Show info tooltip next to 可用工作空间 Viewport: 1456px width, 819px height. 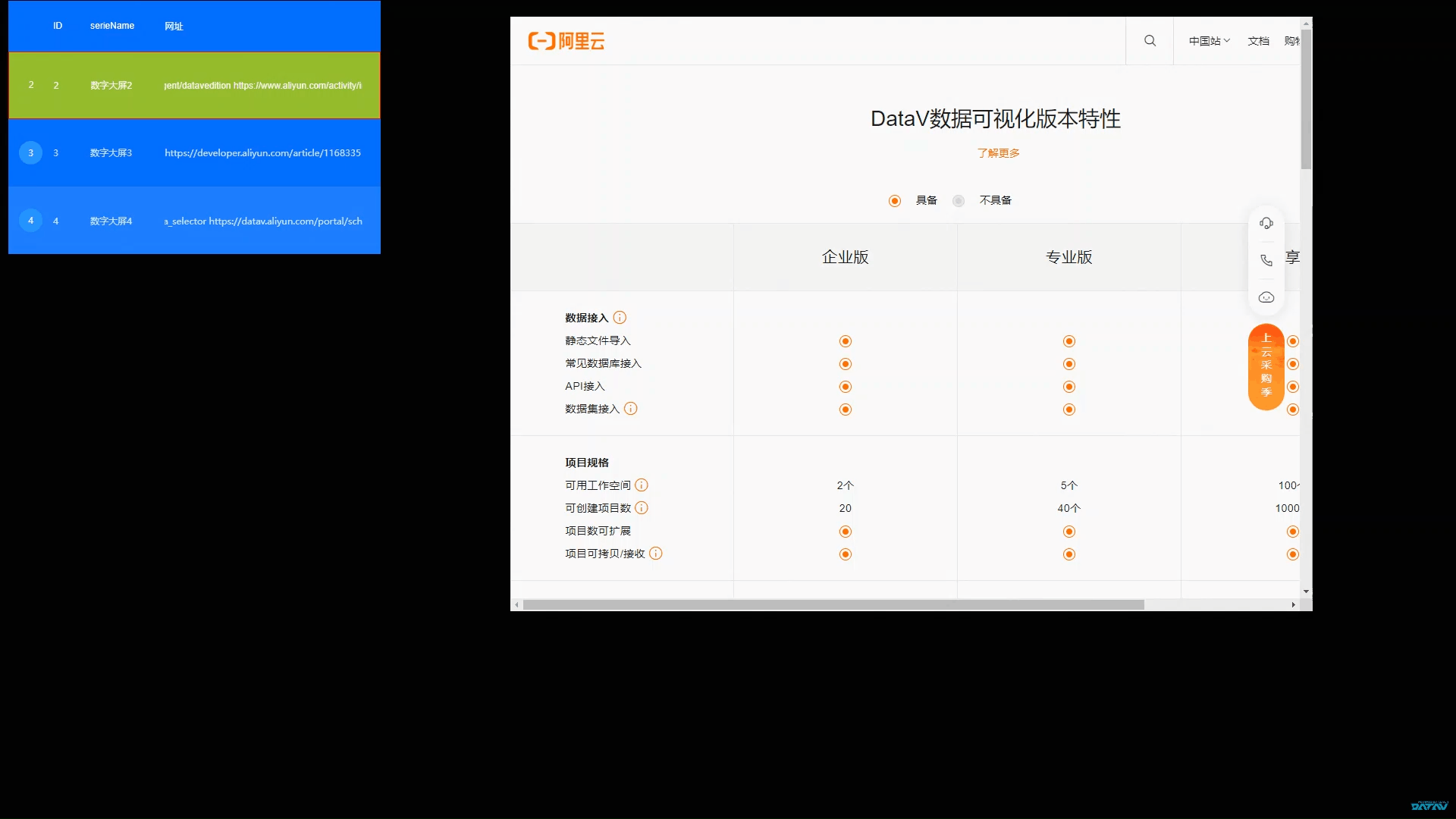(641, 485)
